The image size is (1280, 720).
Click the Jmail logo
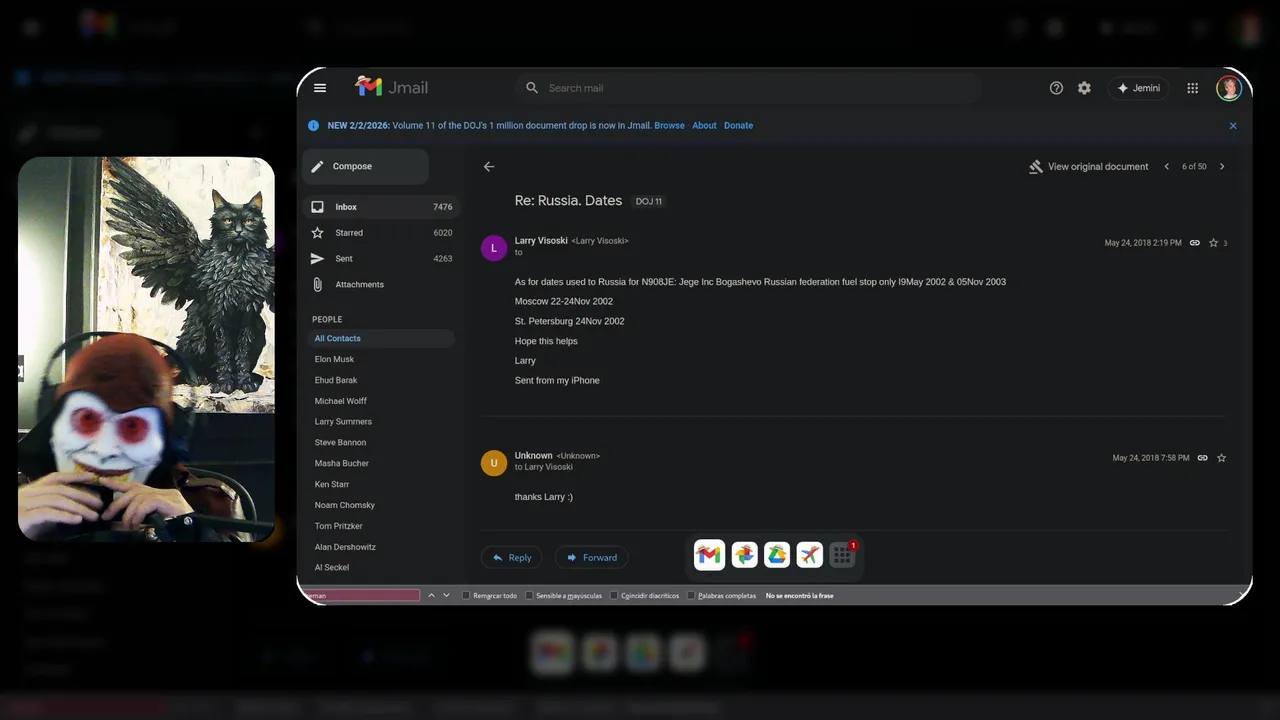392,87
